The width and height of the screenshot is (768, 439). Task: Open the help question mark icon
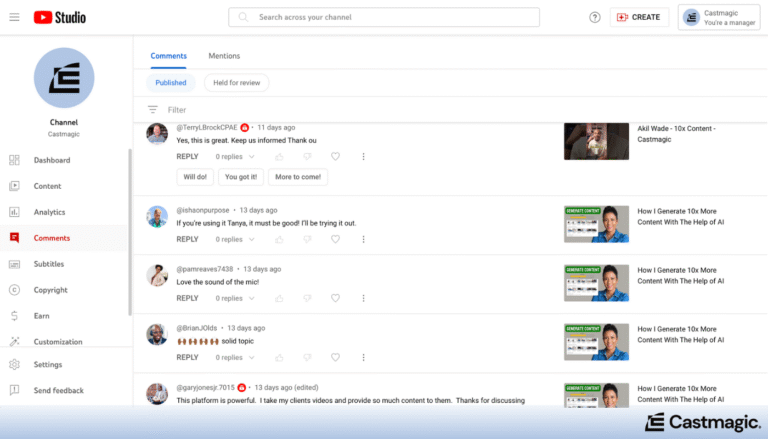pyautogui.click(x=595, y=17)
